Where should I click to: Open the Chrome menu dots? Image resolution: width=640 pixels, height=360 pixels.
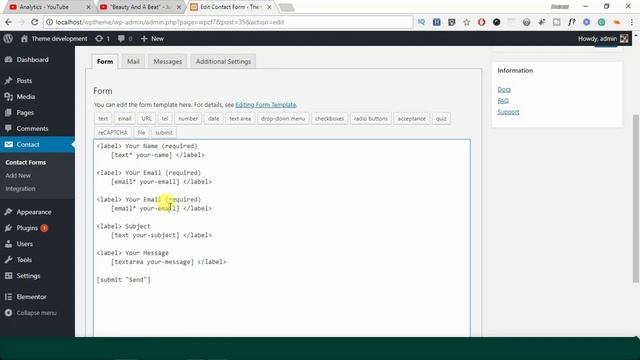pyautogui.click(x=631, y=22)
